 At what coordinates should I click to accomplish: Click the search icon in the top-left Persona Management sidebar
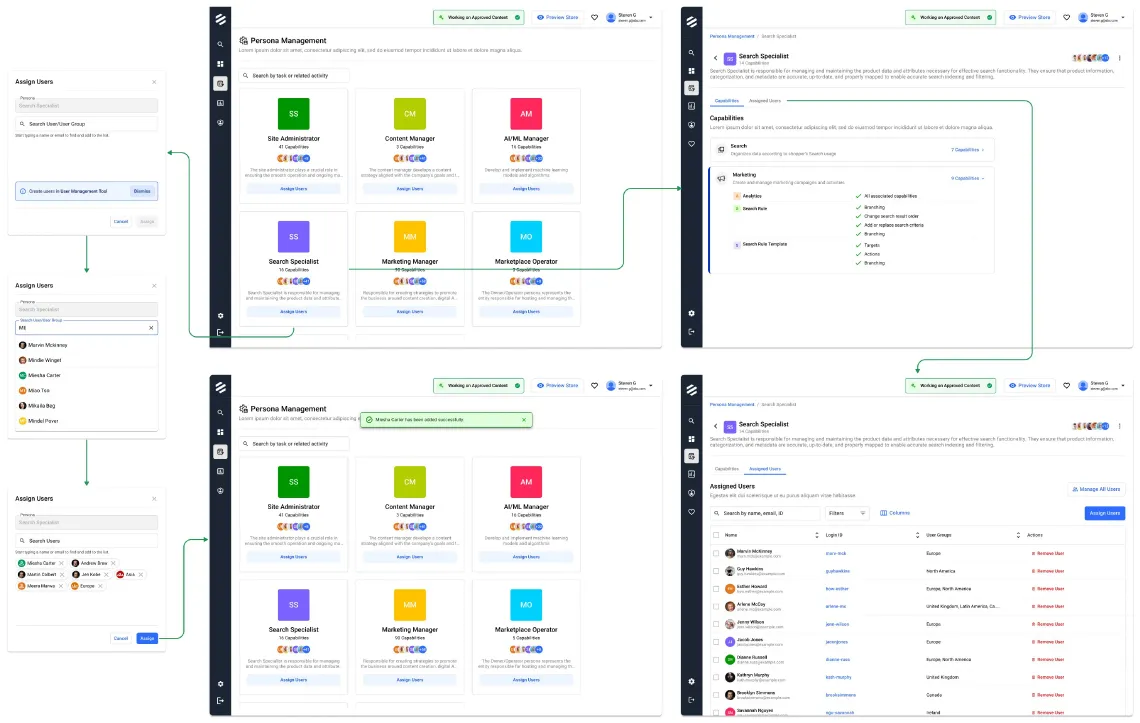220,44
